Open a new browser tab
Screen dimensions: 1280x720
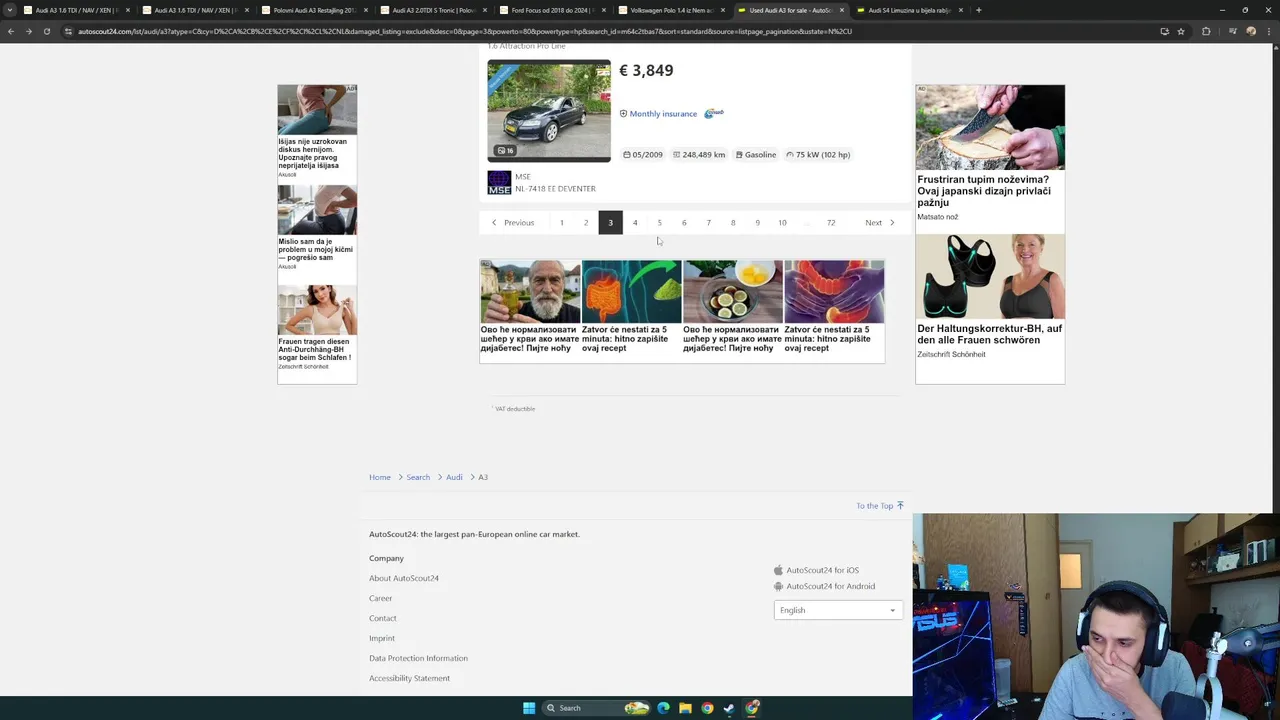click(978, 10)
